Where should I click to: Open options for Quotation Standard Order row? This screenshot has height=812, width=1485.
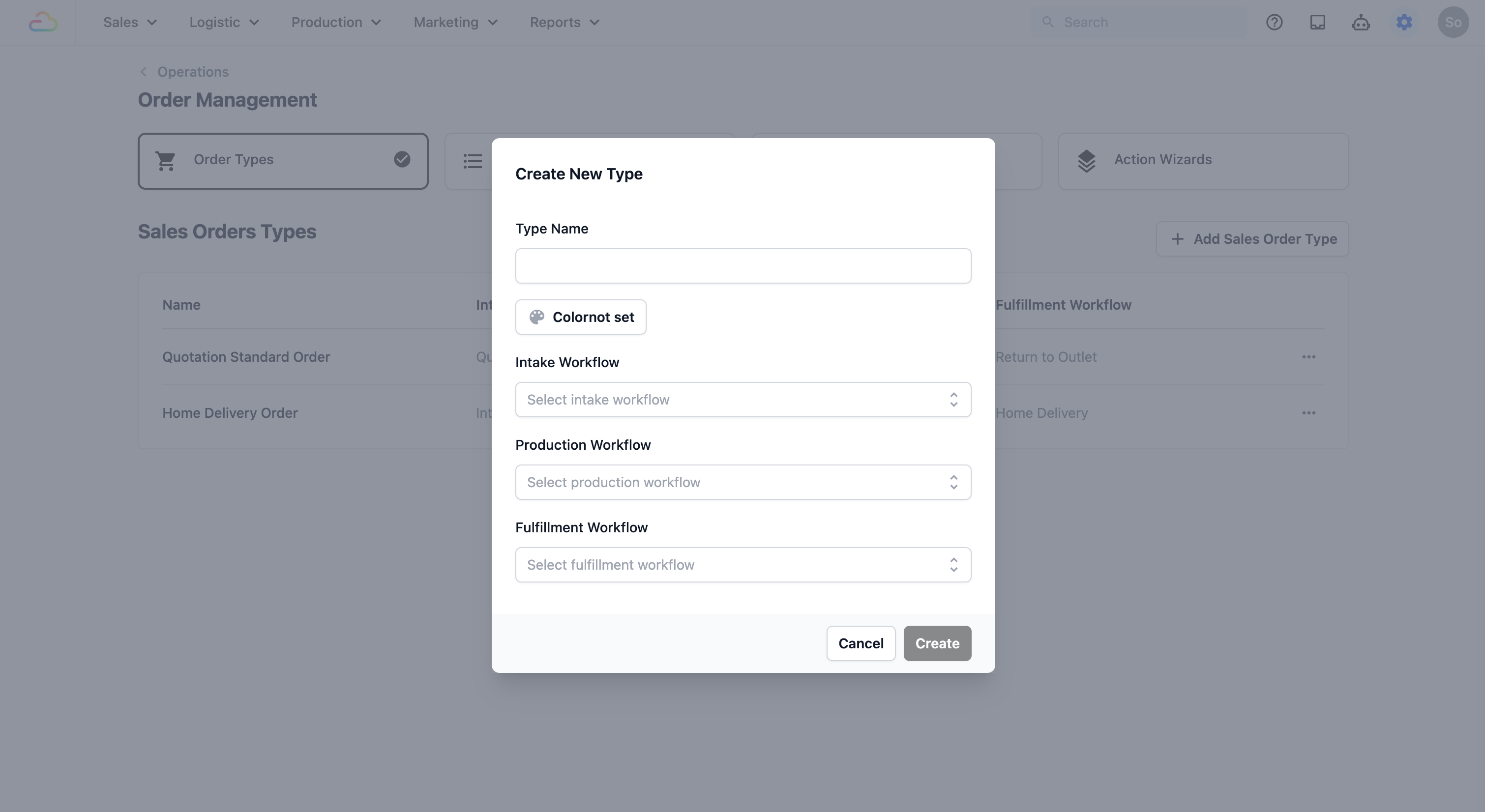[x=1308, y=357]
